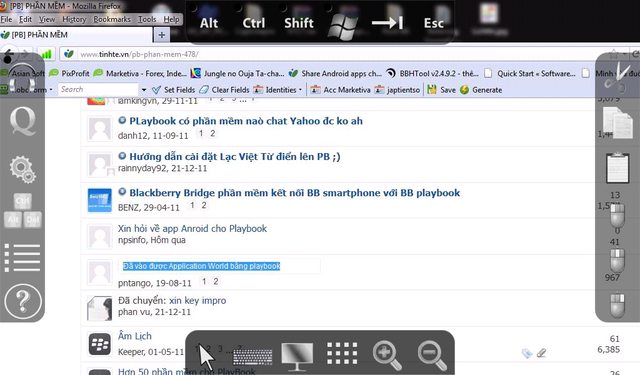The image size is (640, 375).
Task: Zoom in with the plus magnifier
Action: 387,355
